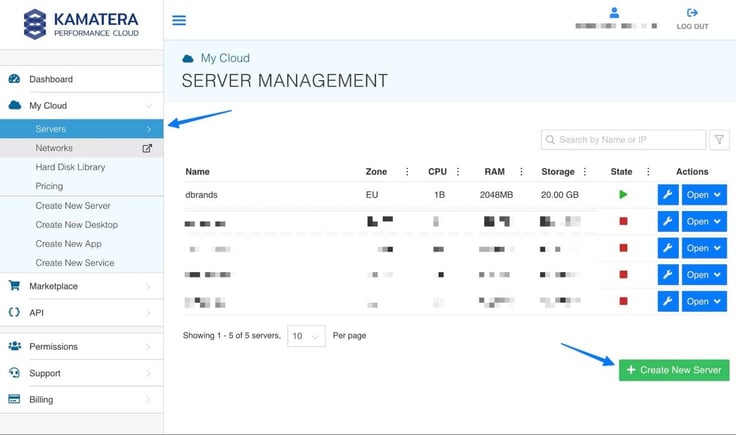Click the 1B CPU cell
Image resolution: width=736 pixels, height=435 pixels.
[439, 195]
